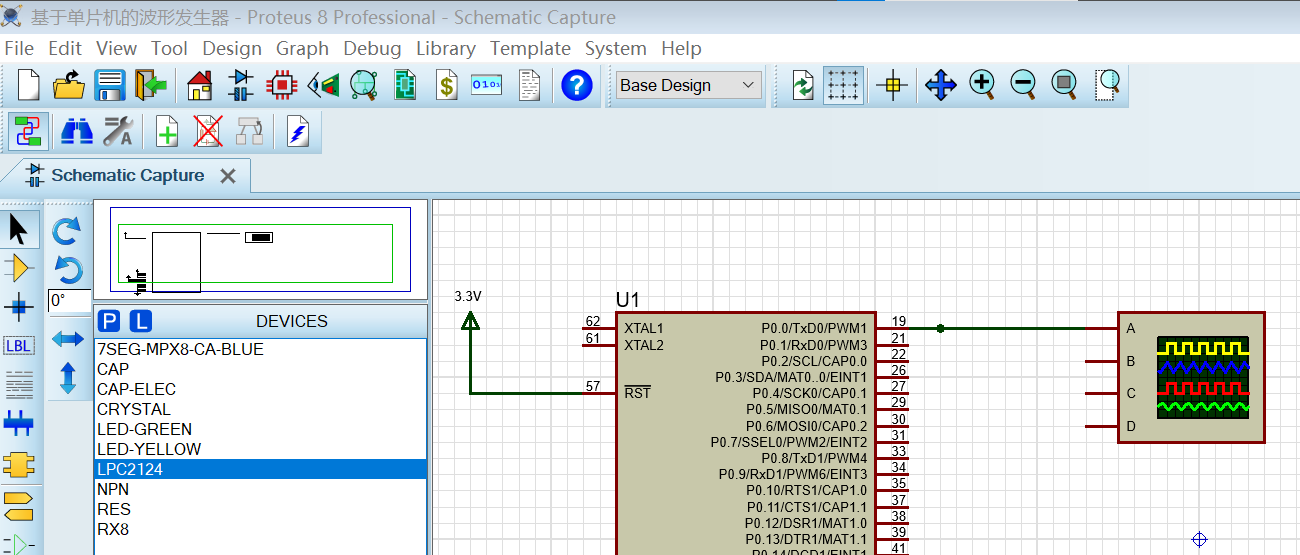
Task: Go to the Home page icon
Action: click(x=200, y=85)
